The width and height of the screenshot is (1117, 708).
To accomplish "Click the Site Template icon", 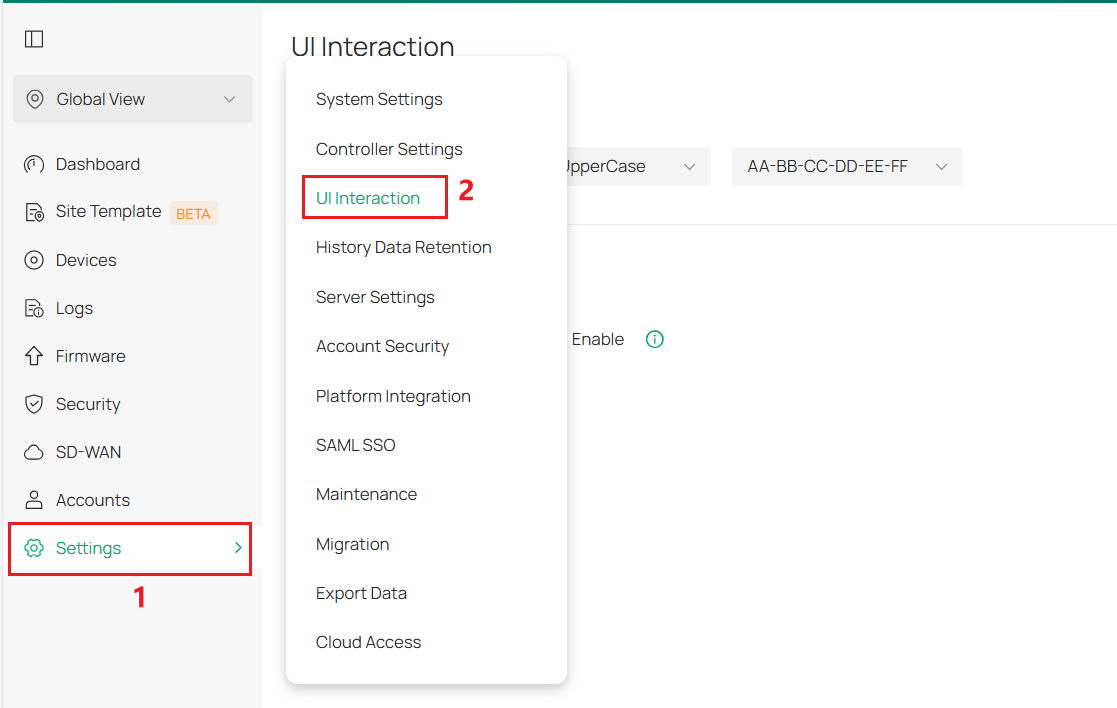I will click(x=33, y=212).
